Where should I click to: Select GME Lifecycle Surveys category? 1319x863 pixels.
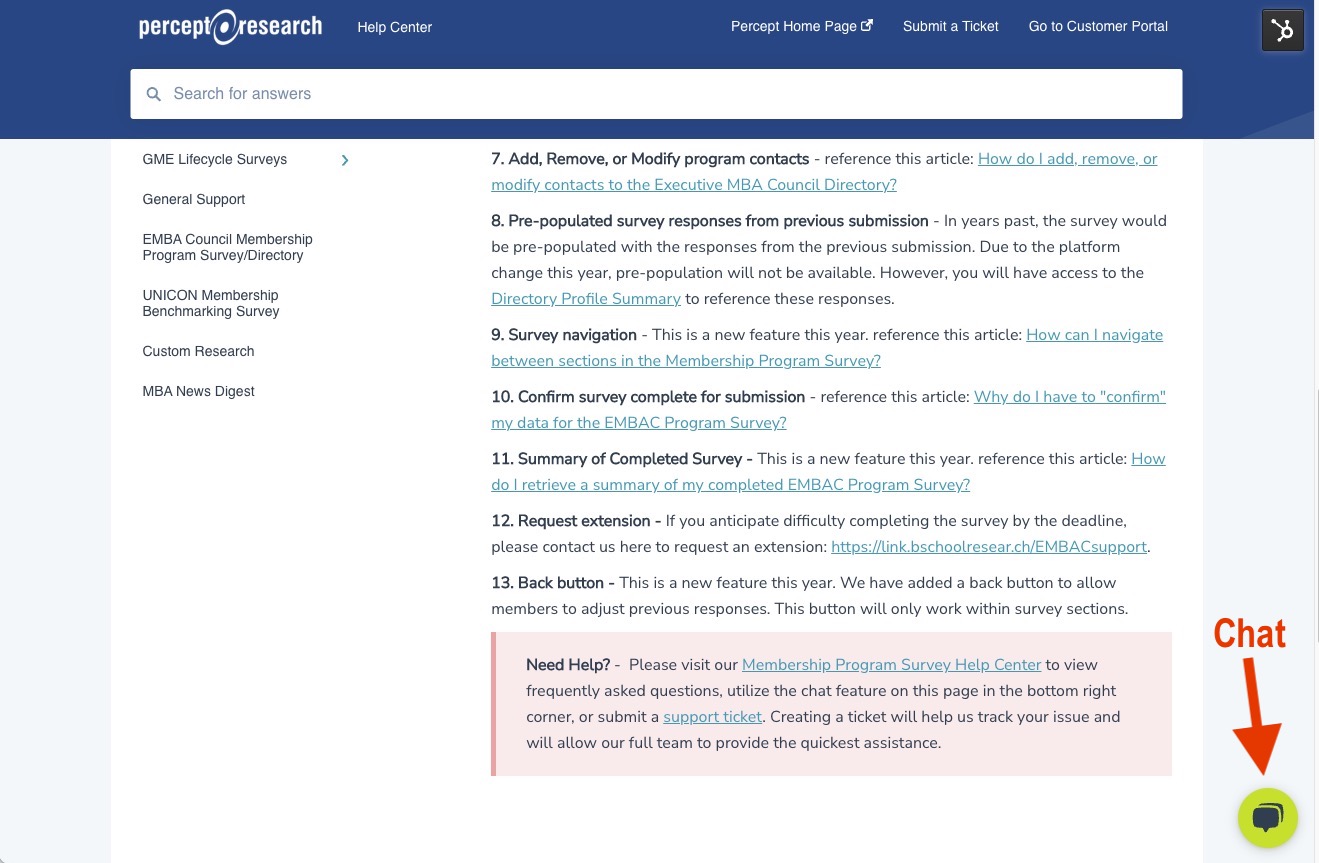(x=215, y=159)
